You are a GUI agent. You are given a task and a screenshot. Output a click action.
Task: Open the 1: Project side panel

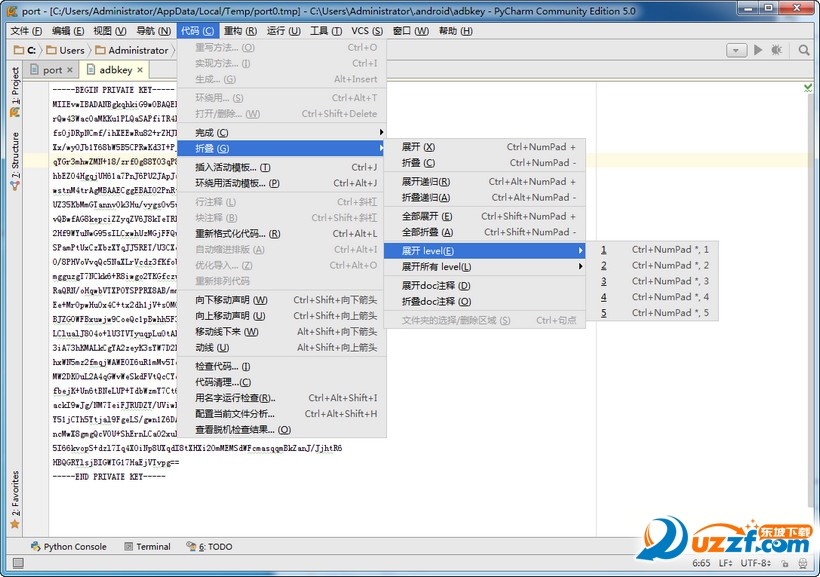click(15, 91)
